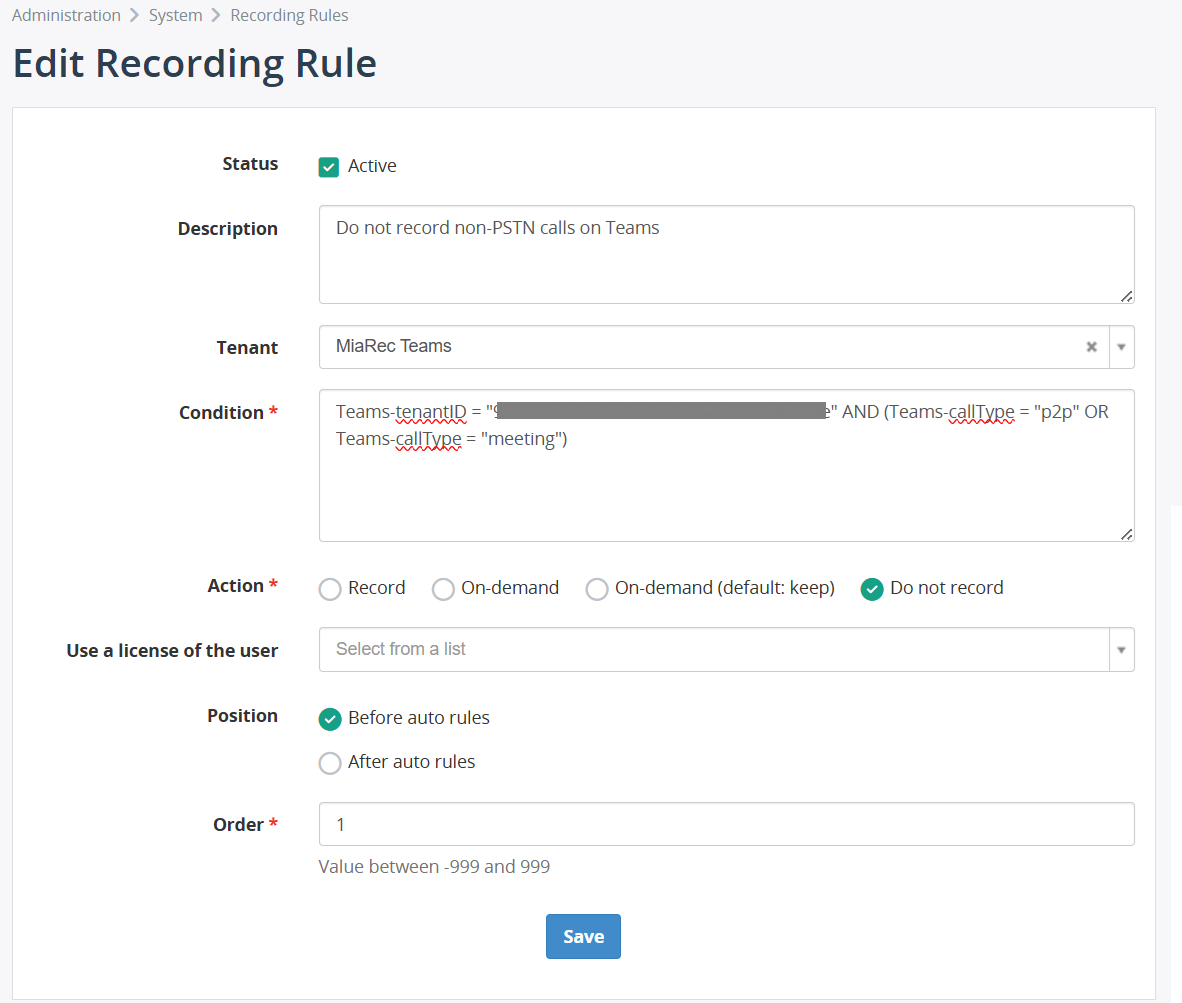Image resolution: width=1182 pixels, height=1003 pixels.
Task: Open System breadcrumb link
Action: (175, 15)
